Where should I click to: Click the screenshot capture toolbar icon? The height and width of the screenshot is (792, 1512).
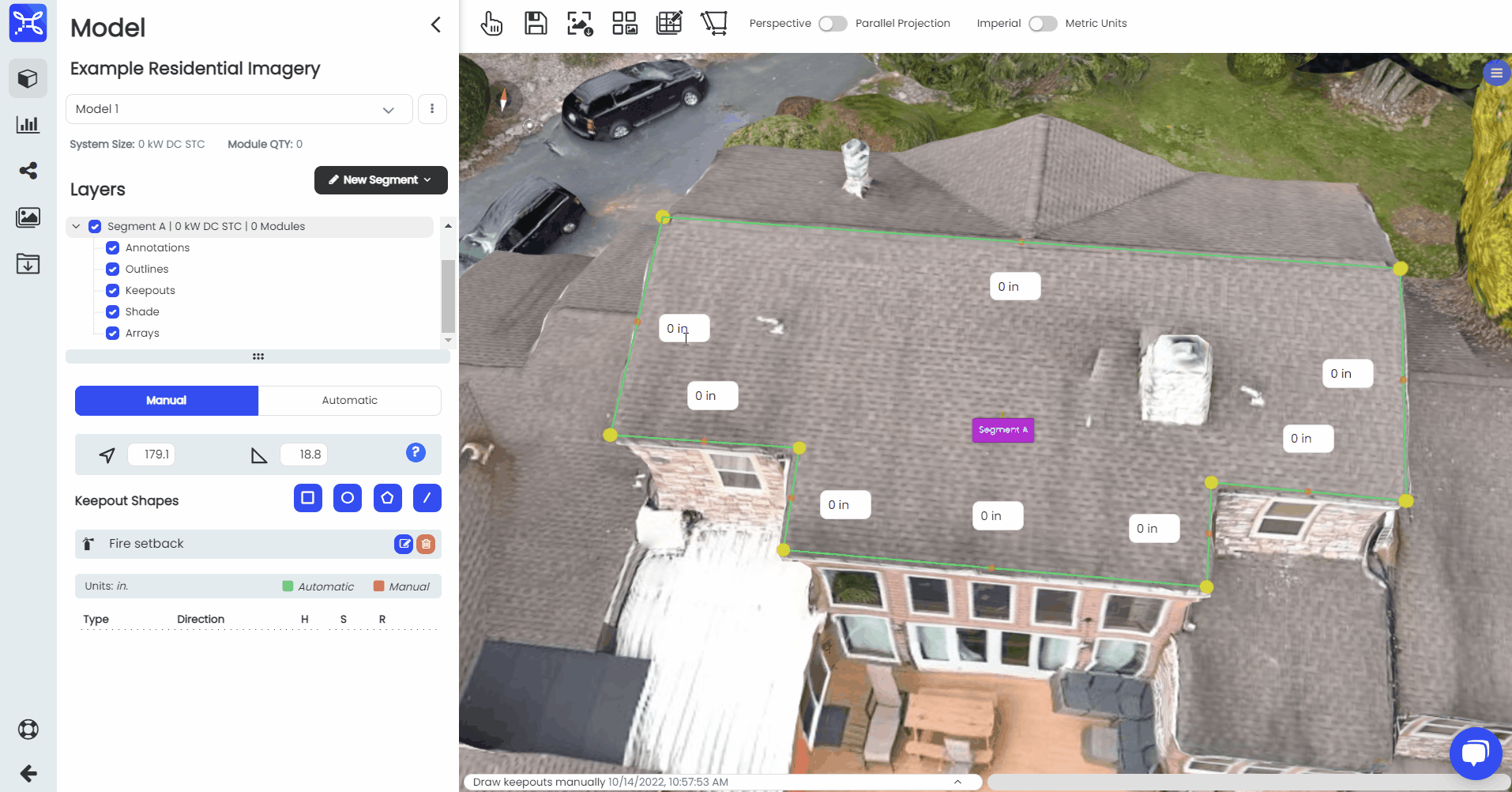(580, 23)
